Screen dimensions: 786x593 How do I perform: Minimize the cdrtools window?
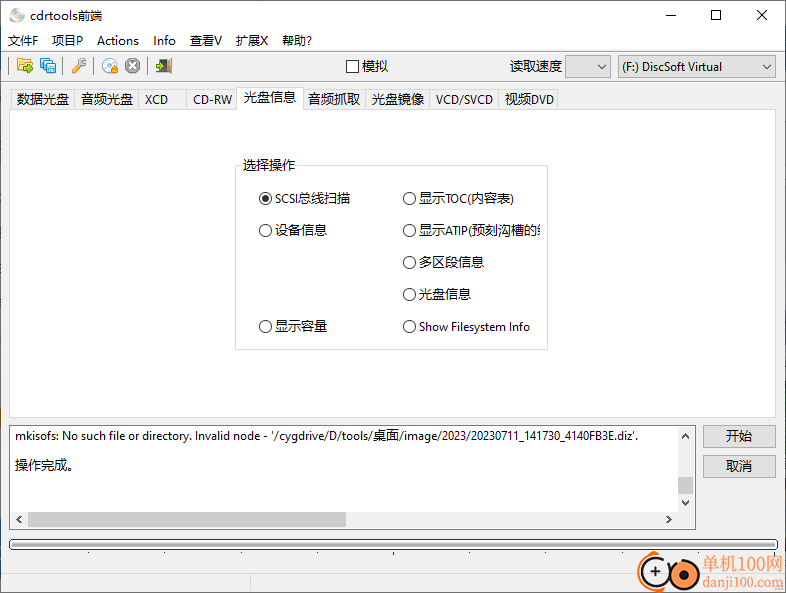[x=671, y=16]
